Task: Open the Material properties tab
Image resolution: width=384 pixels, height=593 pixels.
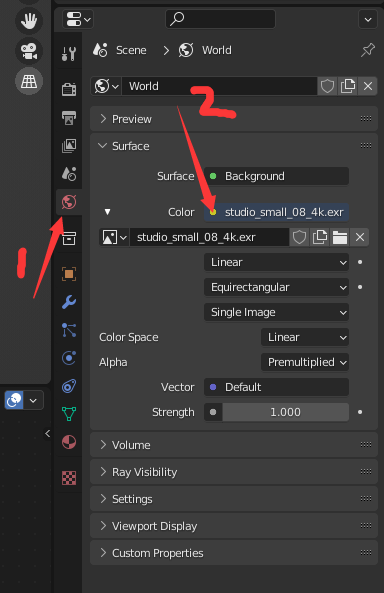Action: tap(69, 442)
